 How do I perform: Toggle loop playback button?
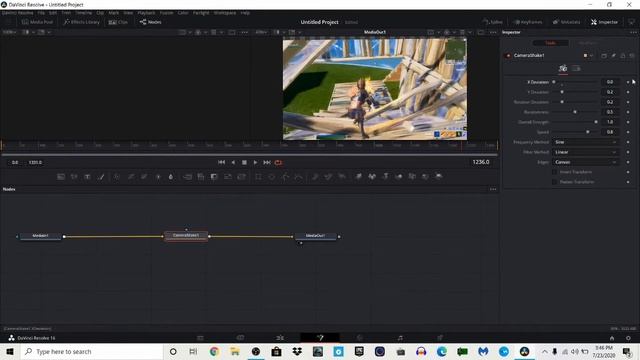278,162
